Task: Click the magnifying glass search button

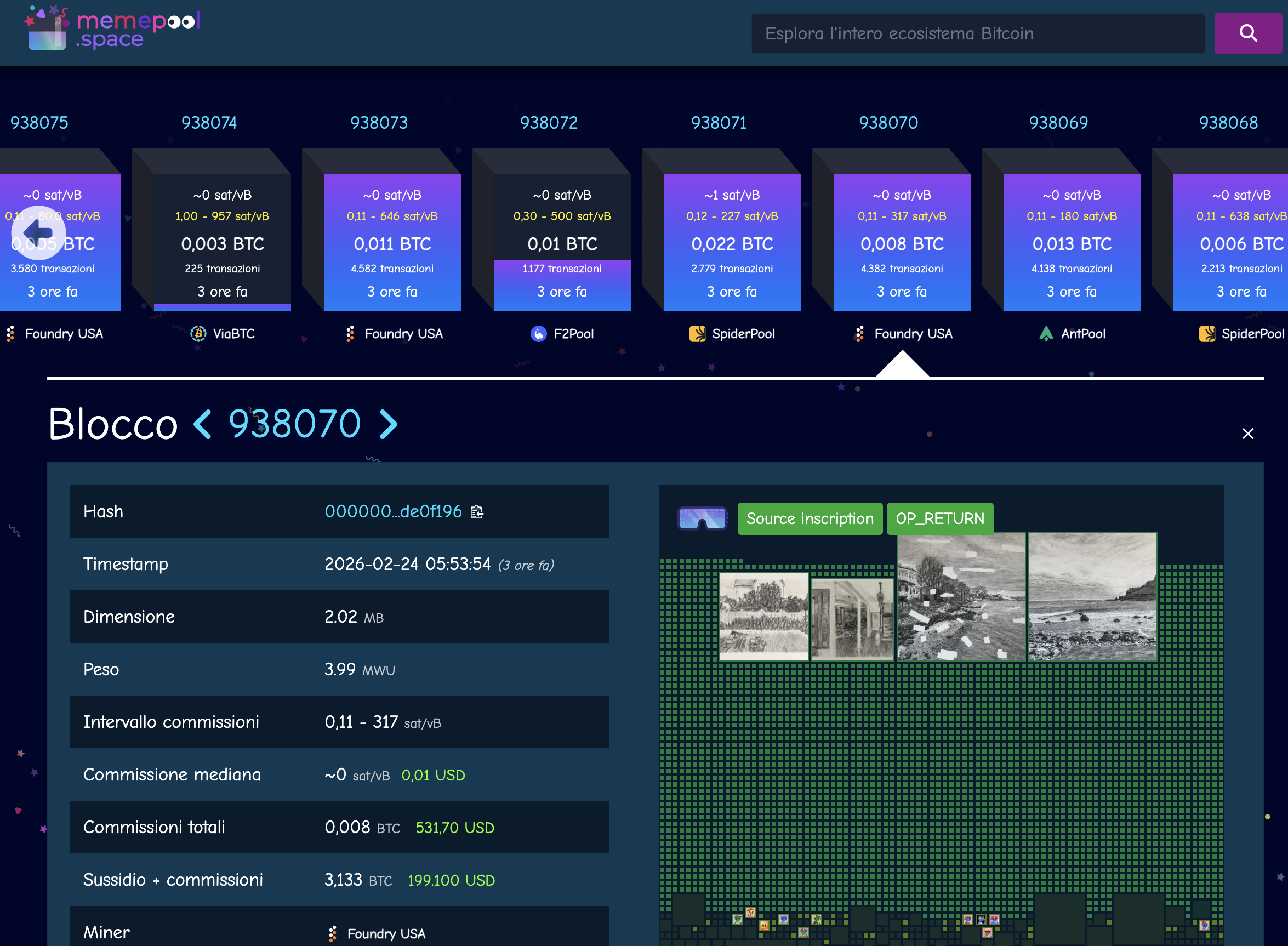Action: (1247, 33)
